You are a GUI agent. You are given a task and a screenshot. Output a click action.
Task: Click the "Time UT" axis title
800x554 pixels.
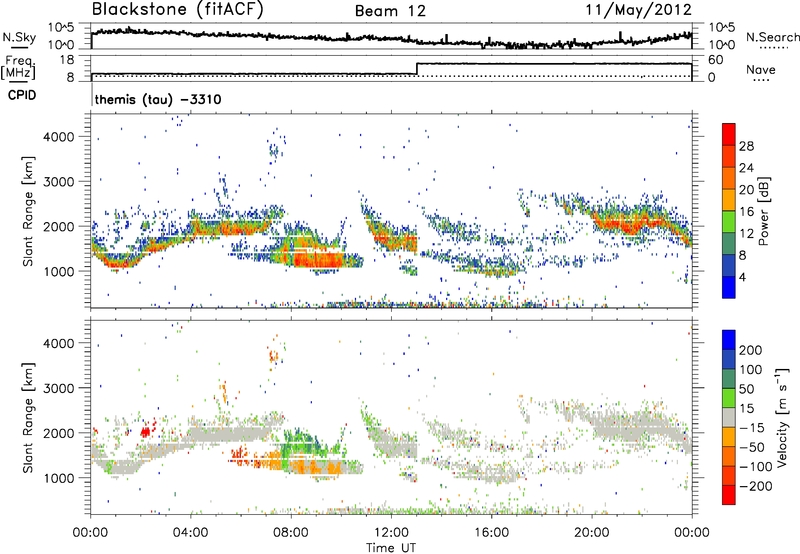pyautogui.click(x=391, y=547)
